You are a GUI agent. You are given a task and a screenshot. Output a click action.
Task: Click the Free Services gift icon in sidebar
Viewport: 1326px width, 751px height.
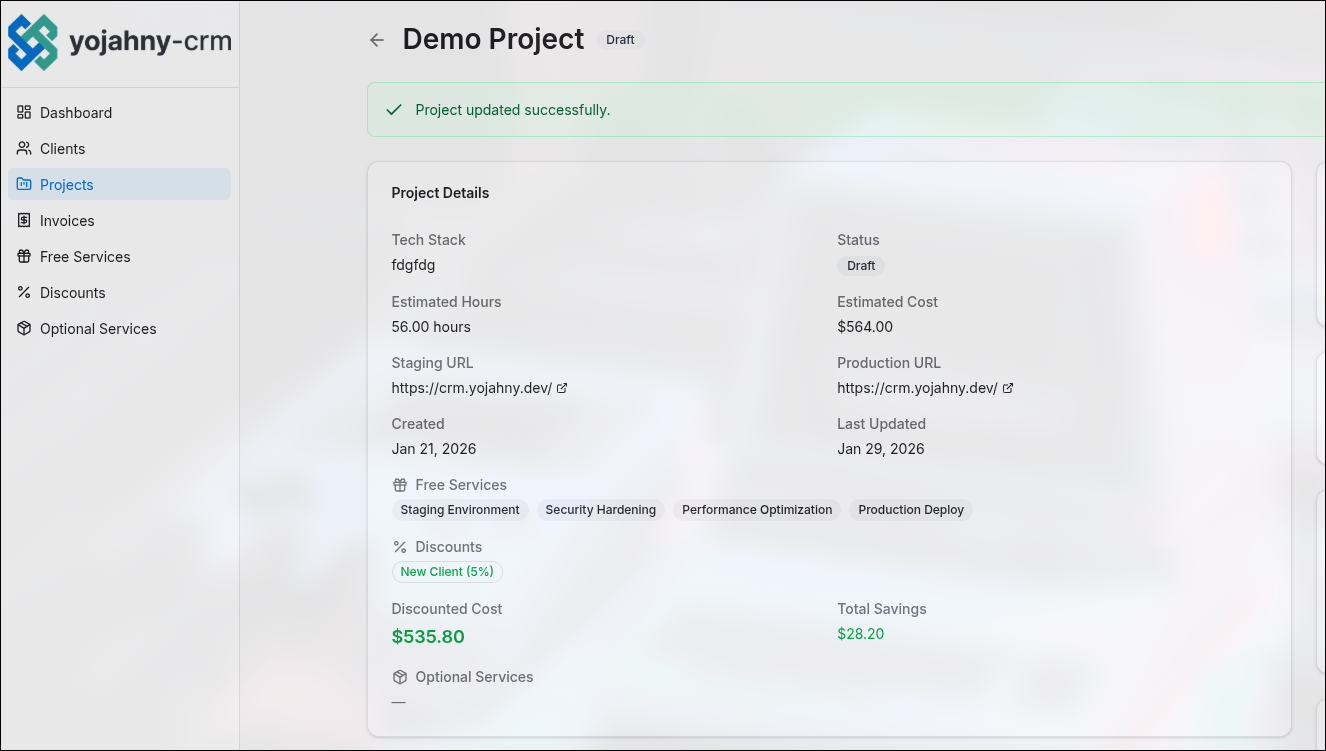pyautogui.click(x=24, y=256)
